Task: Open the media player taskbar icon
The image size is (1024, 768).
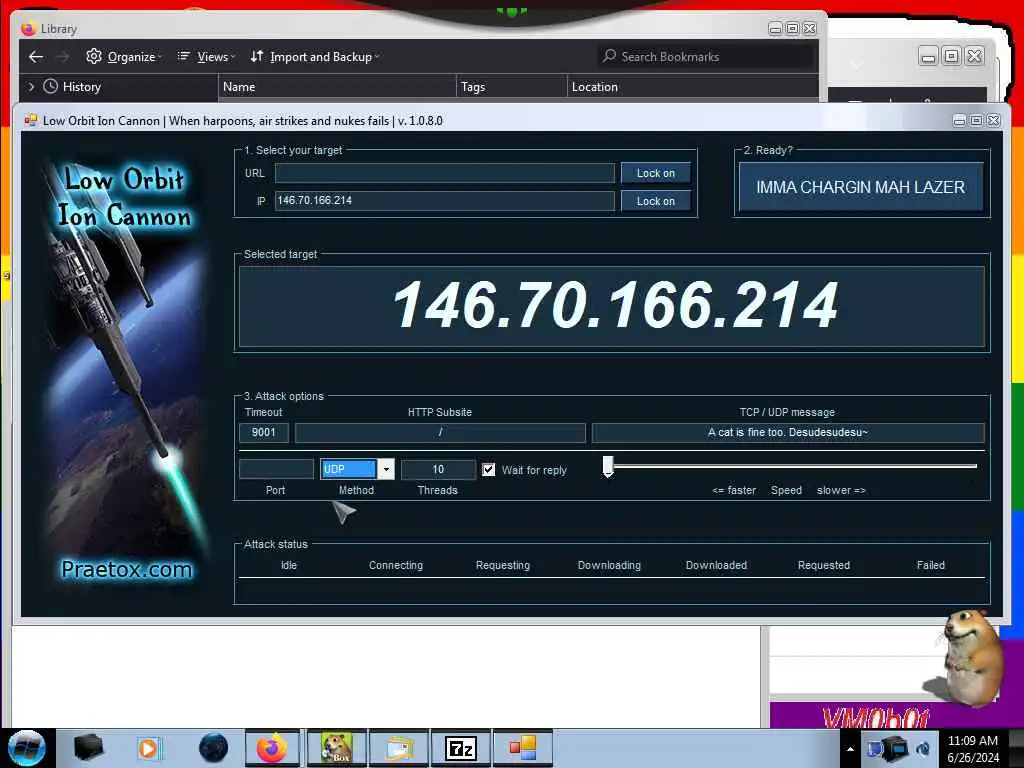Action: point(149,748)
